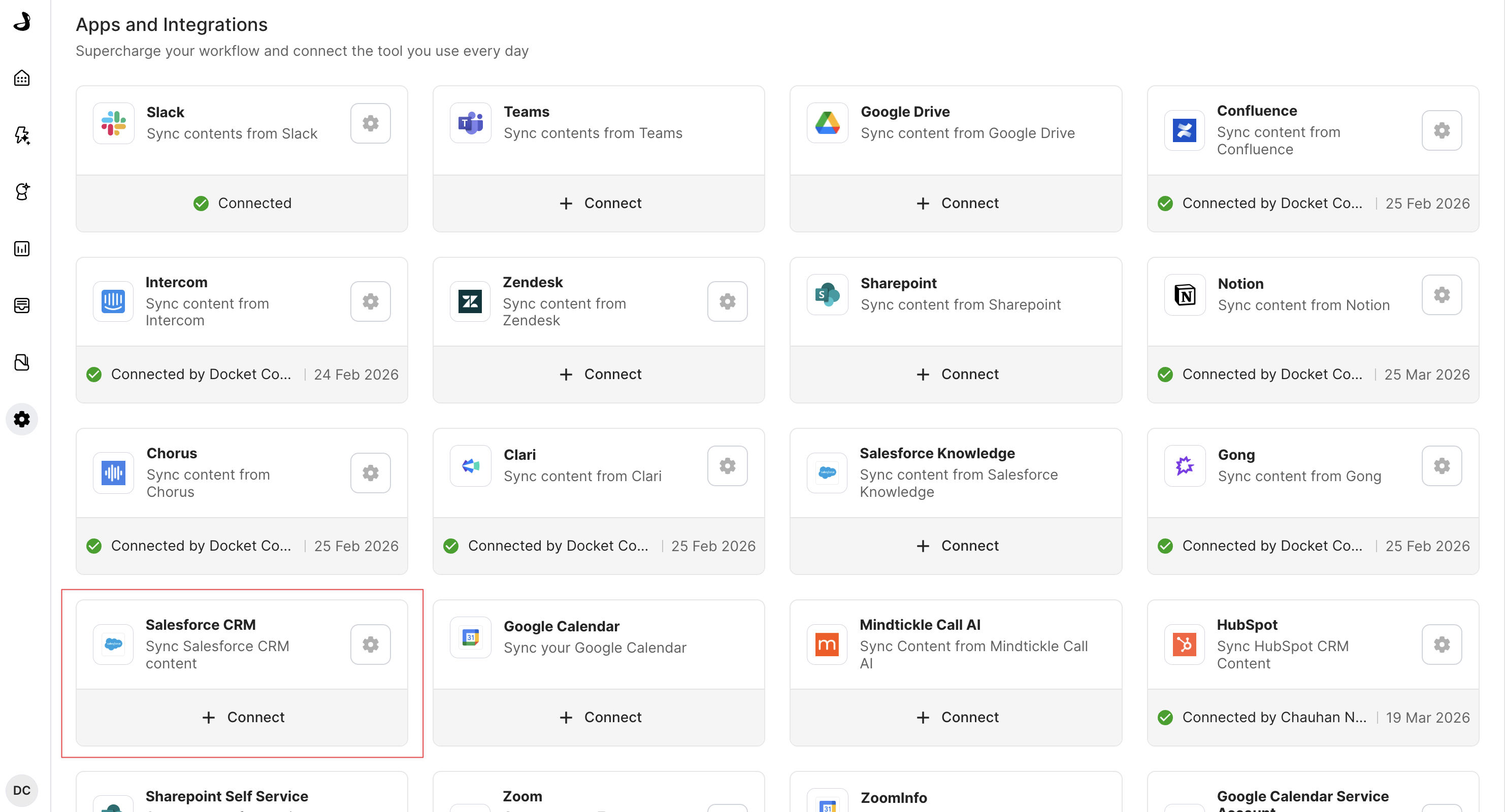1505x812 pixels.
Task: Click the Chorus app logo
Action: (113, 473)
